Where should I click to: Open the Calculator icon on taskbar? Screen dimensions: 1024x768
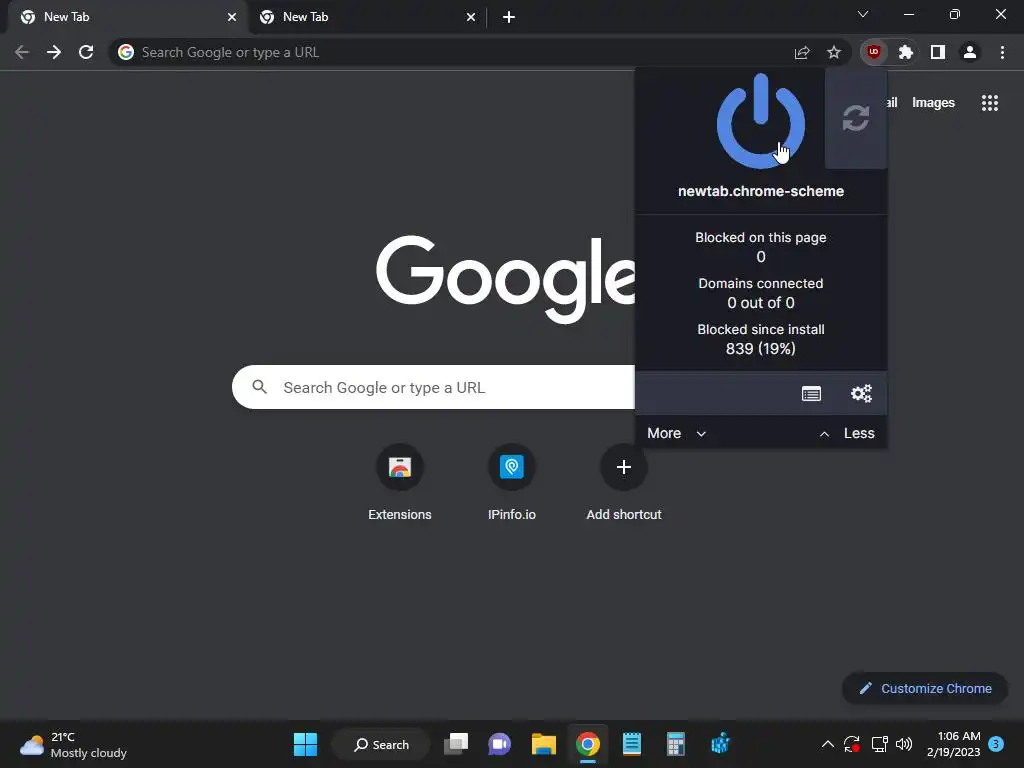pyautogui.click(x=675, y=744)
